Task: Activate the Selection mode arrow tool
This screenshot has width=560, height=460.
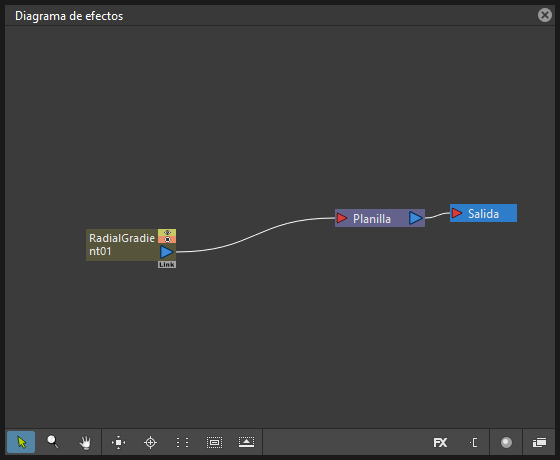Action: point(21,442)
